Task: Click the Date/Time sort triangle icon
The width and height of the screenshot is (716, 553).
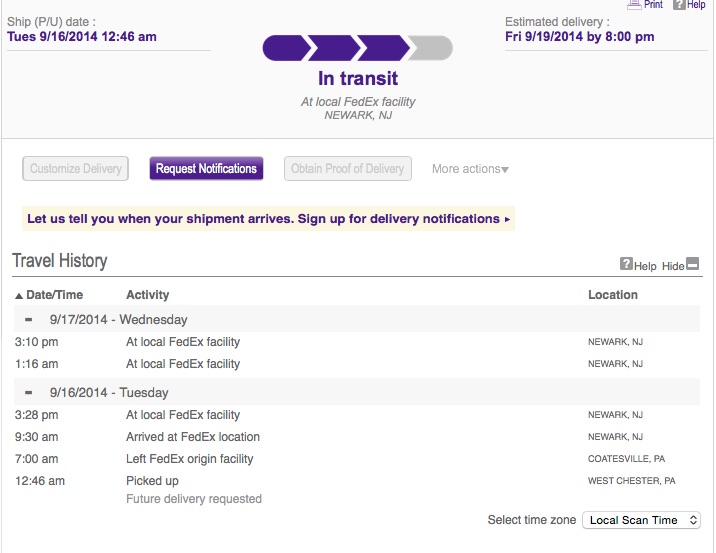Action: (x=19, y=295)
